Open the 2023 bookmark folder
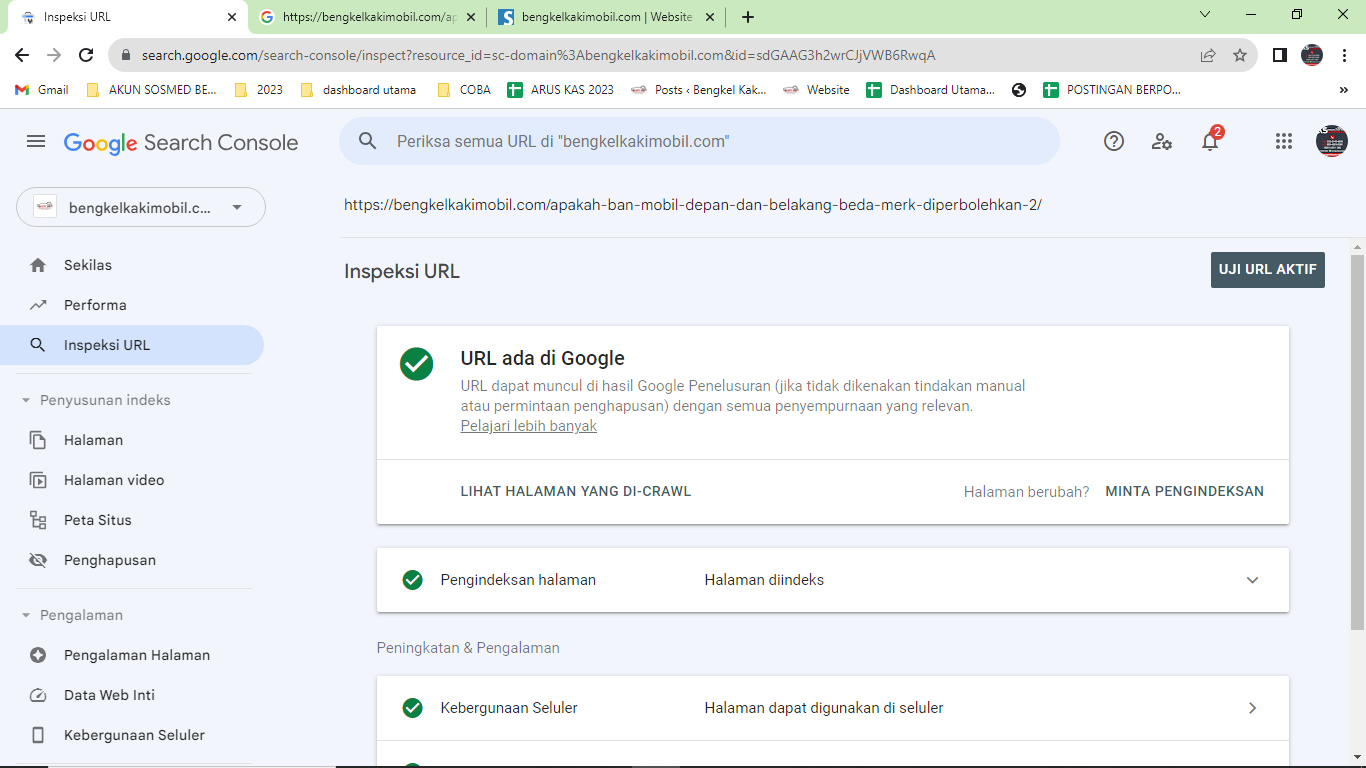This screenshot has width=1366, height=768. 258,90
